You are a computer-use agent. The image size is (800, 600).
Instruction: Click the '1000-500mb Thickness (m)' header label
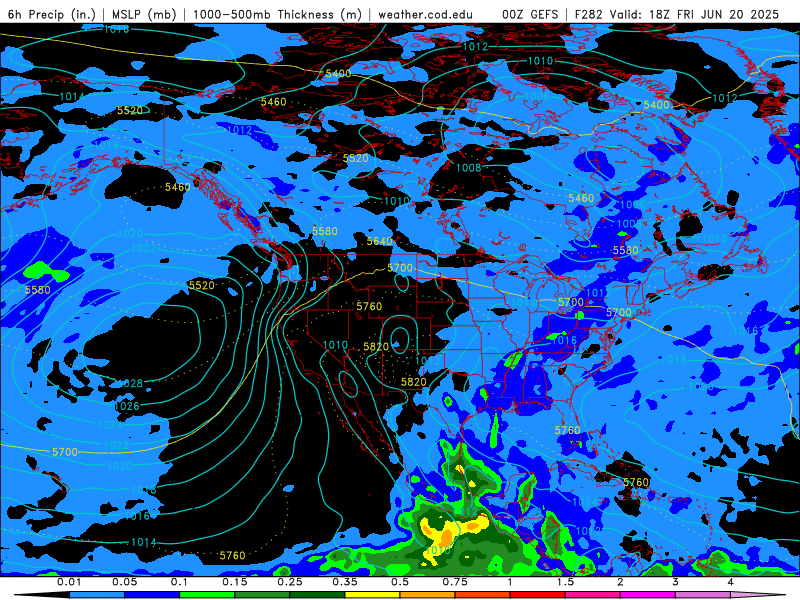tap(276, 14)
